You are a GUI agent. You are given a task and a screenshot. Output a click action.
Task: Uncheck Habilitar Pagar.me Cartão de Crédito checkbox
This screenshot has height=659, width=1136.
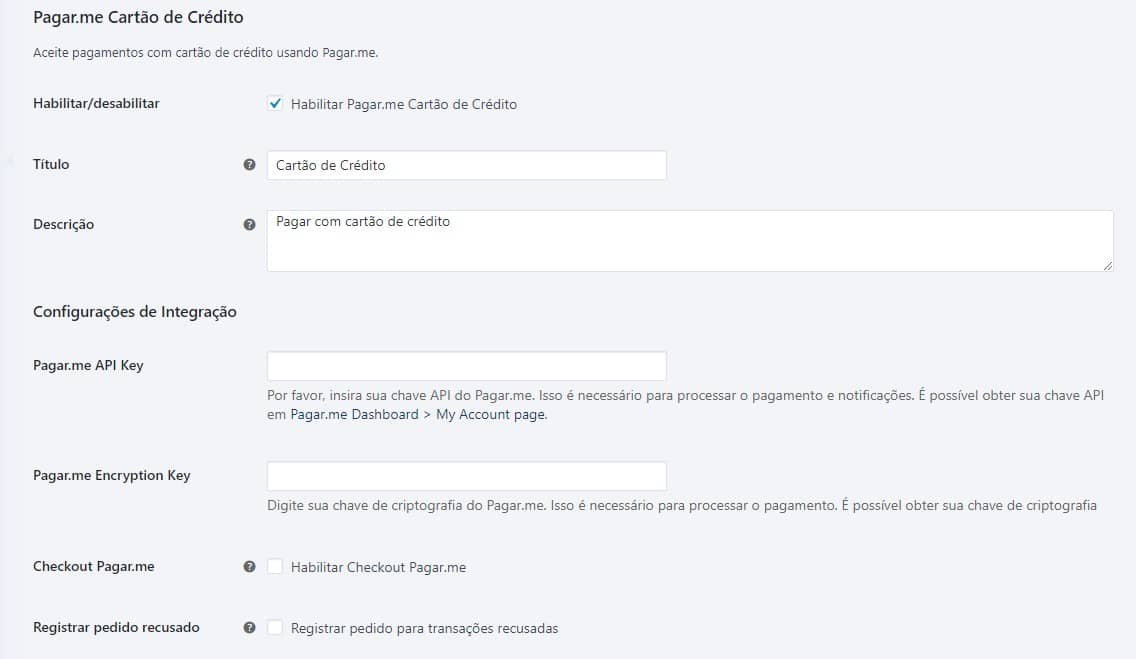[275, 104]
